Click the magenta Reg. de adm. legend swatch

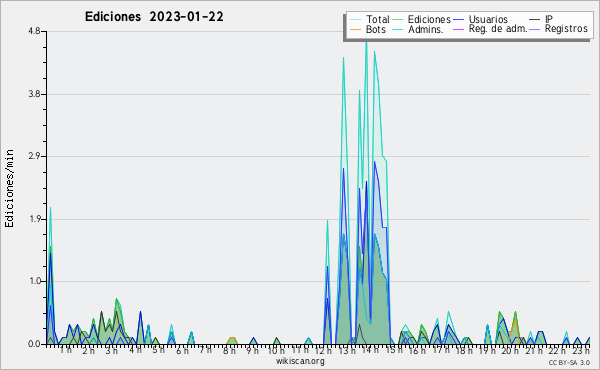point(458,29)
